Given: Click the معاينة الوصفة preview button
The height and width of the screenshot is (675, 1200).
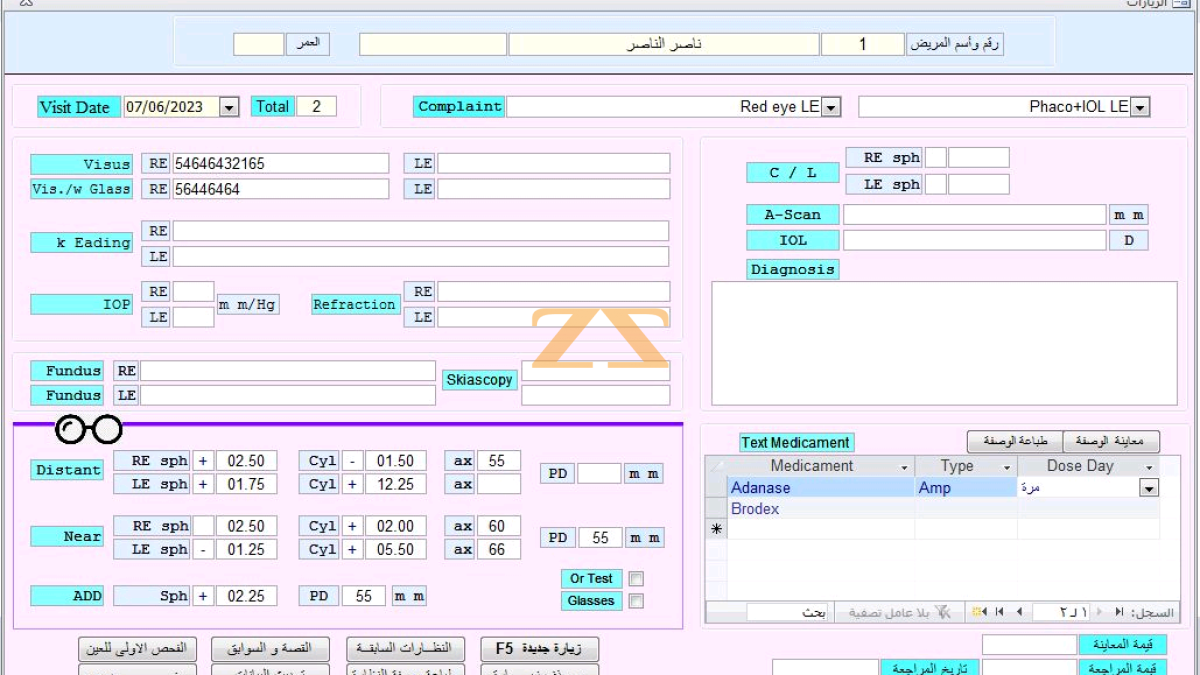Looking at the screenshot, I should coord(1111,442).
